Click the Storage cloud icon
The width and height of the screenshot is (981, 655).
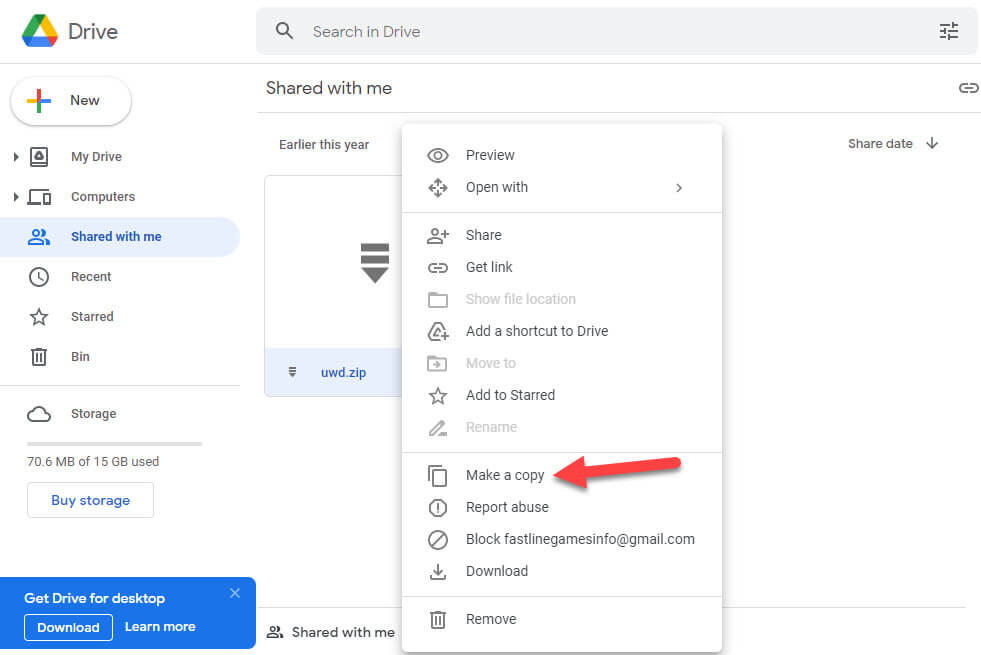[x=39, y=414]
